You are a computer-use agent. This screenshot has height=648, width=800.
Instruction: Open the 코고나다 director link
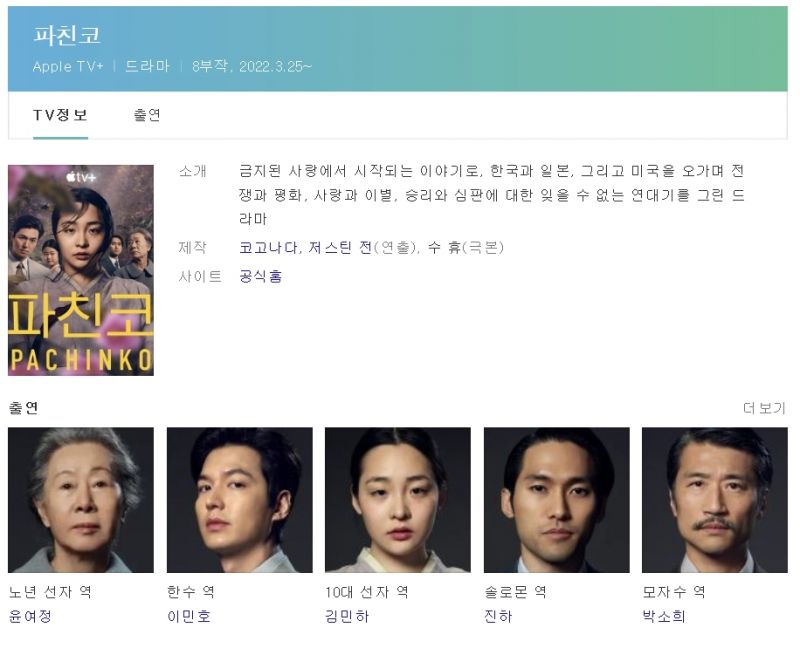(268, 247)
